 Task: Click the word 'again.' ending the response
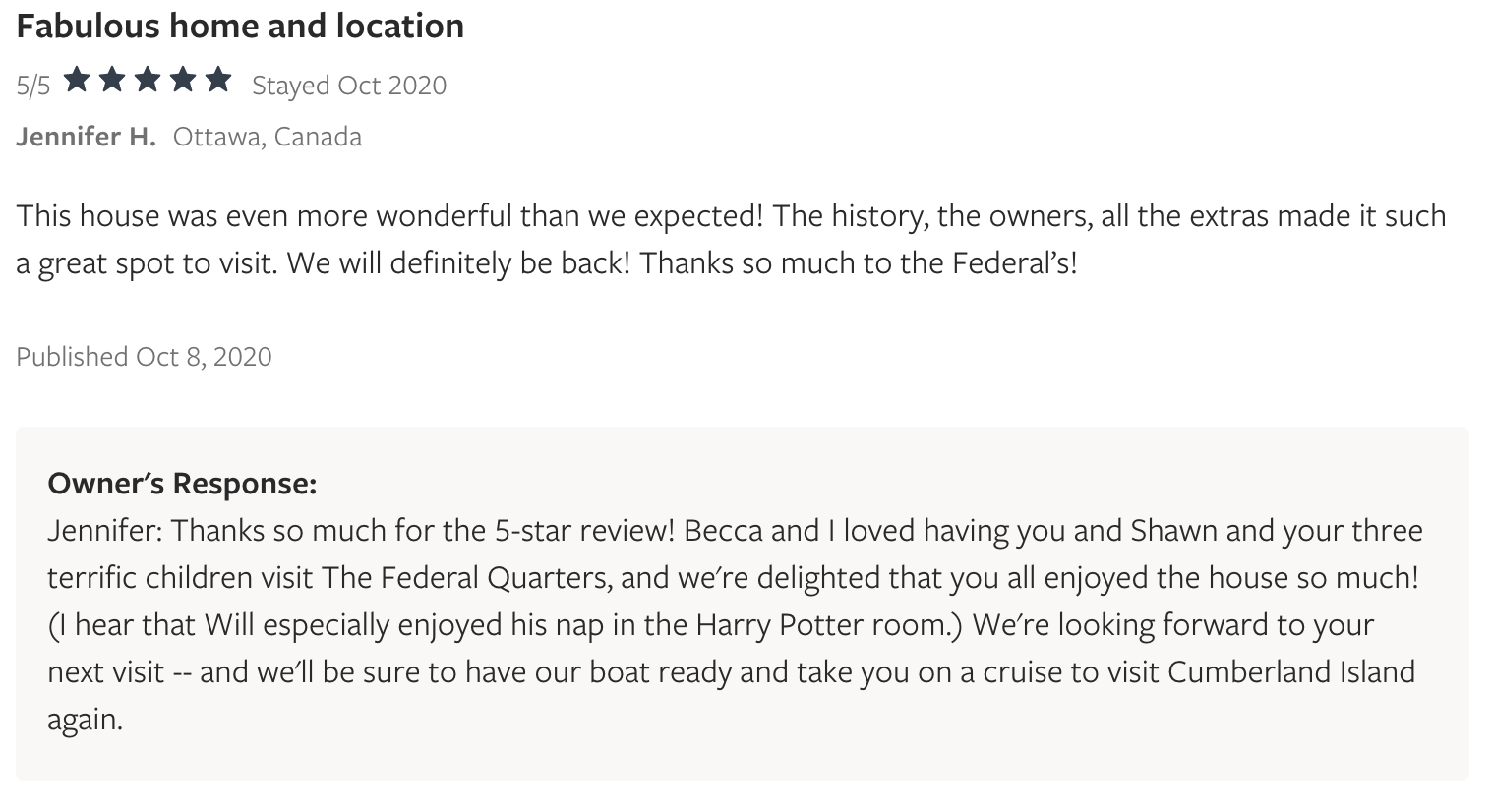86,721
